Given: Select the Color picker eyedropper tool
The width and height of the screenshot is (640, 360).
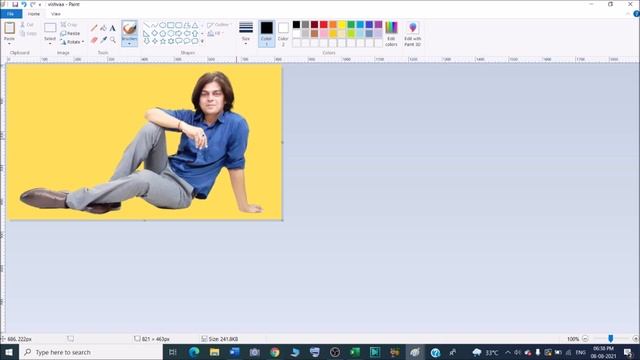Looking at the screenshot, I should pos(103,40).
